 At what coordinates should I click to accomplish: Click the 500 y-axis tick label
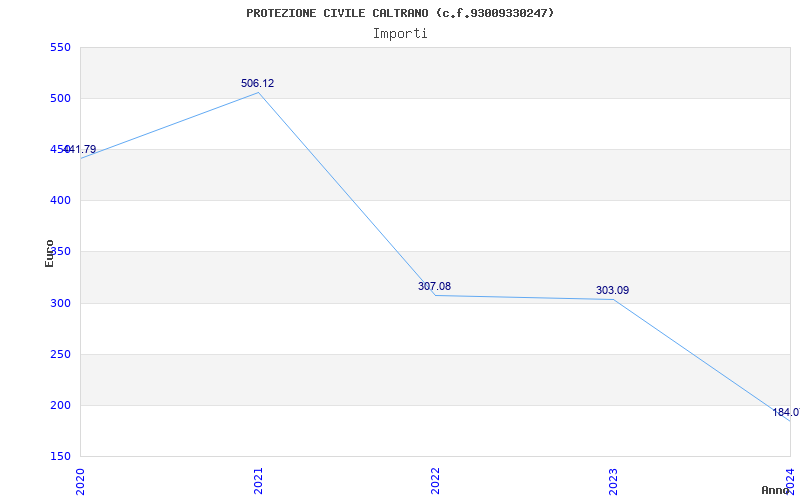59,99
